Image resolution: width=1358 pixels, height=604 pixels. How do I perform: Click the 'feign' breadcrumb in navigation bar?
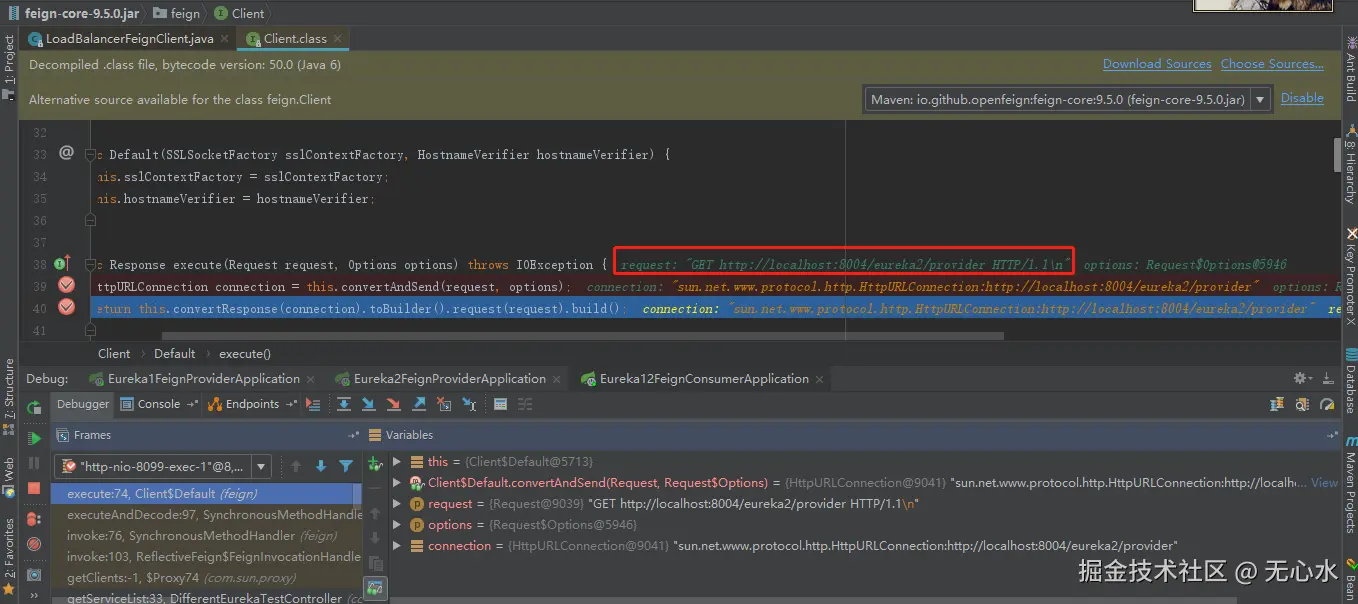(x=177, y=14)
